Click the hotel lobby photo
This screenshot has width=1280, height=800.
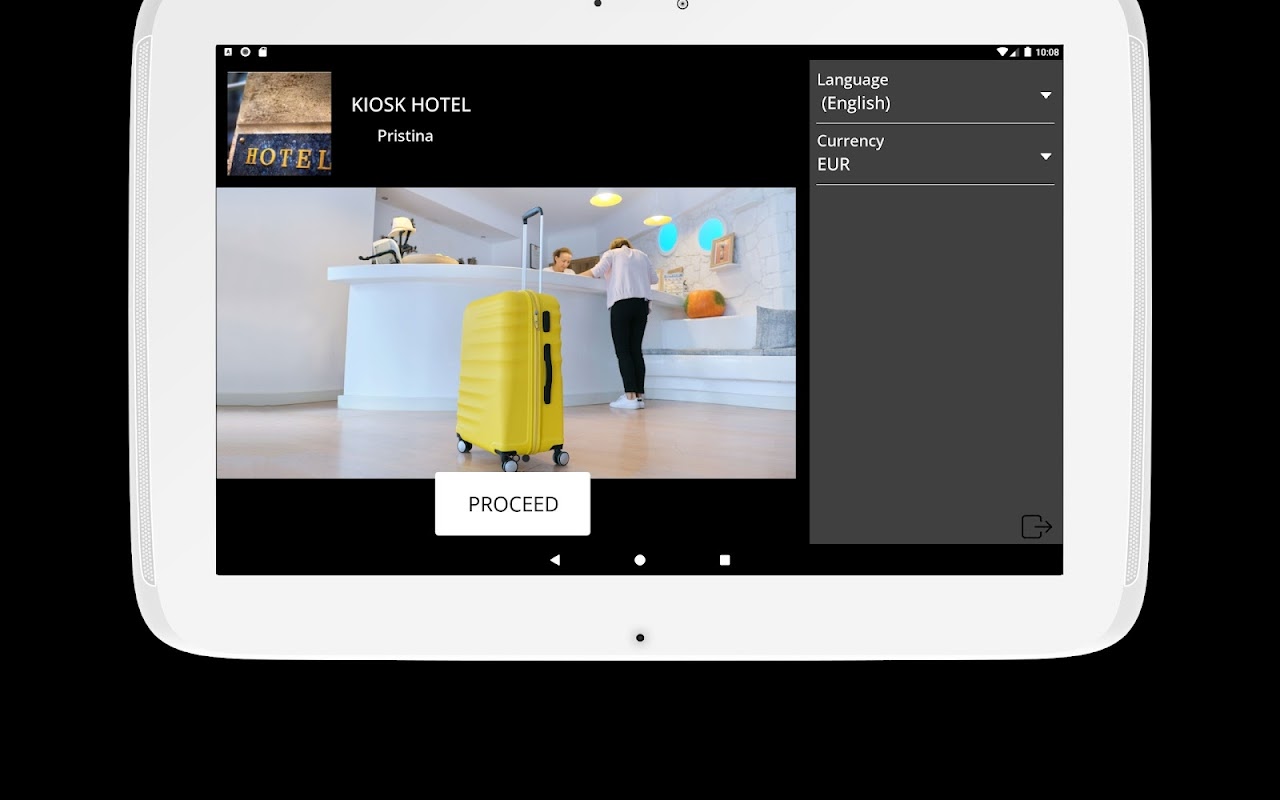click(x=506, y=333)
